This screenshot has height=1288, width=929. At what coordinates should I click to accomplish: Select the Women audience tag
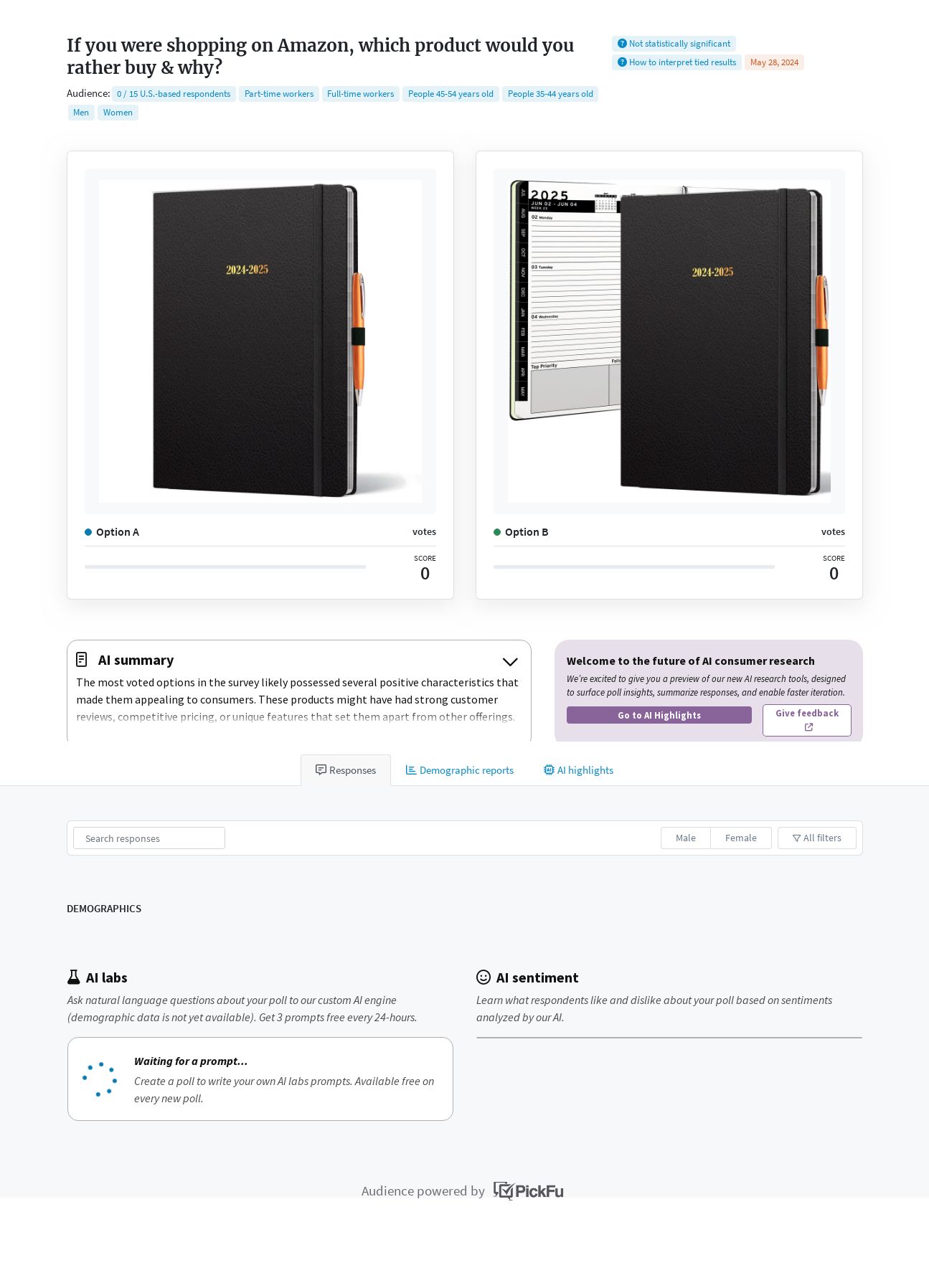(118, 113)
